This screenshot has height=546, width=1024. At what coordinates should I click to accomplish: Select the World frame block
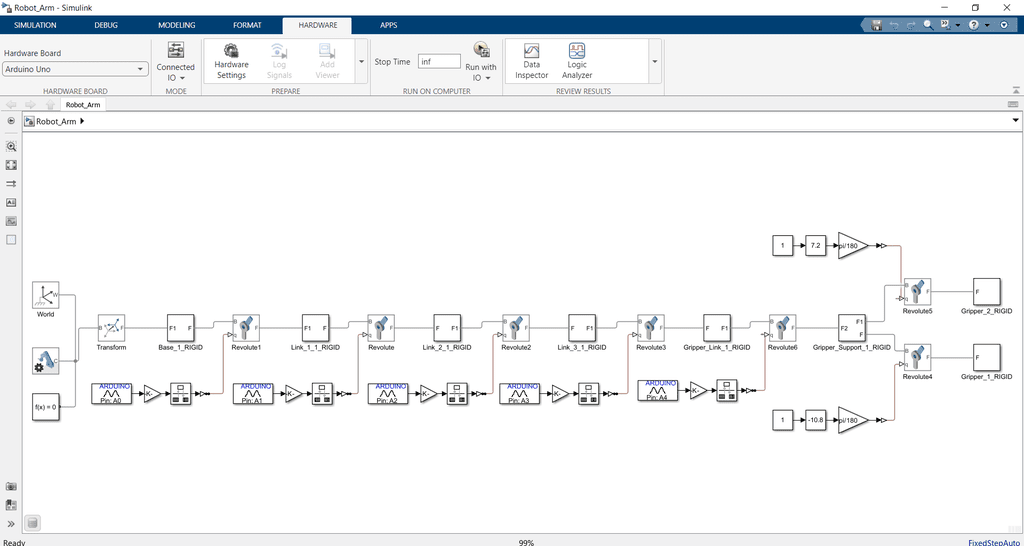coord(46,297)
